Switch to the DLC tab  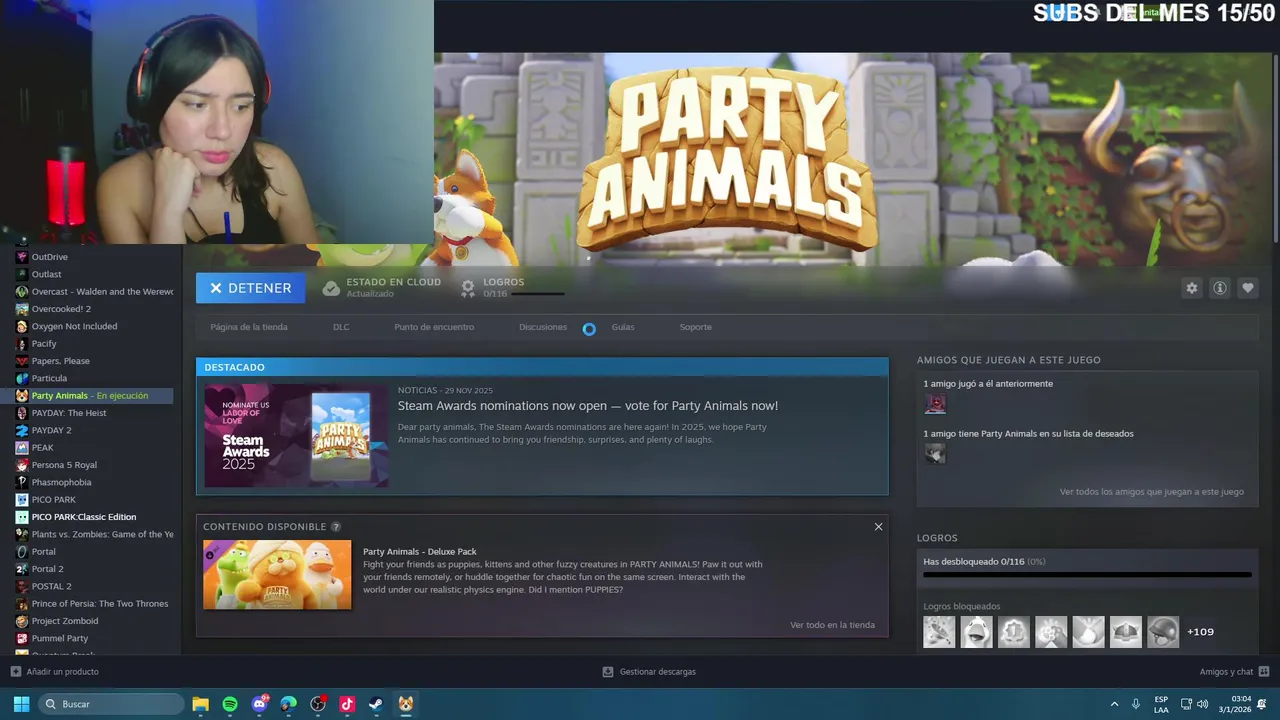coord(341,327)
